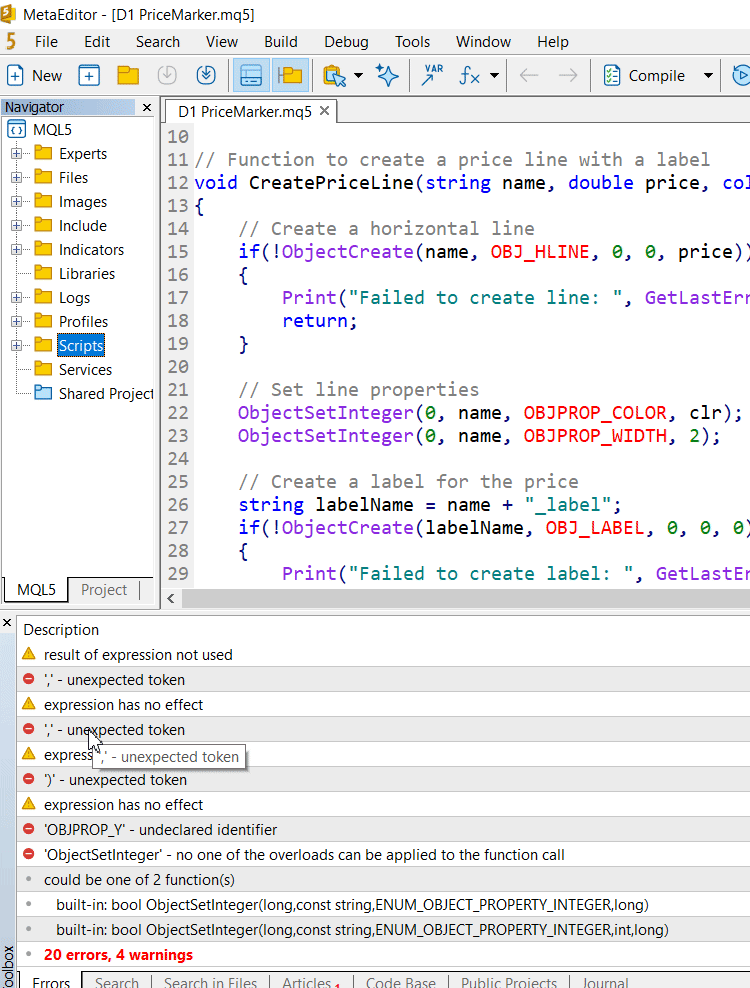Select the Services folder
Image resolution: width=750 pixels, height=988 pixels.
85,369
